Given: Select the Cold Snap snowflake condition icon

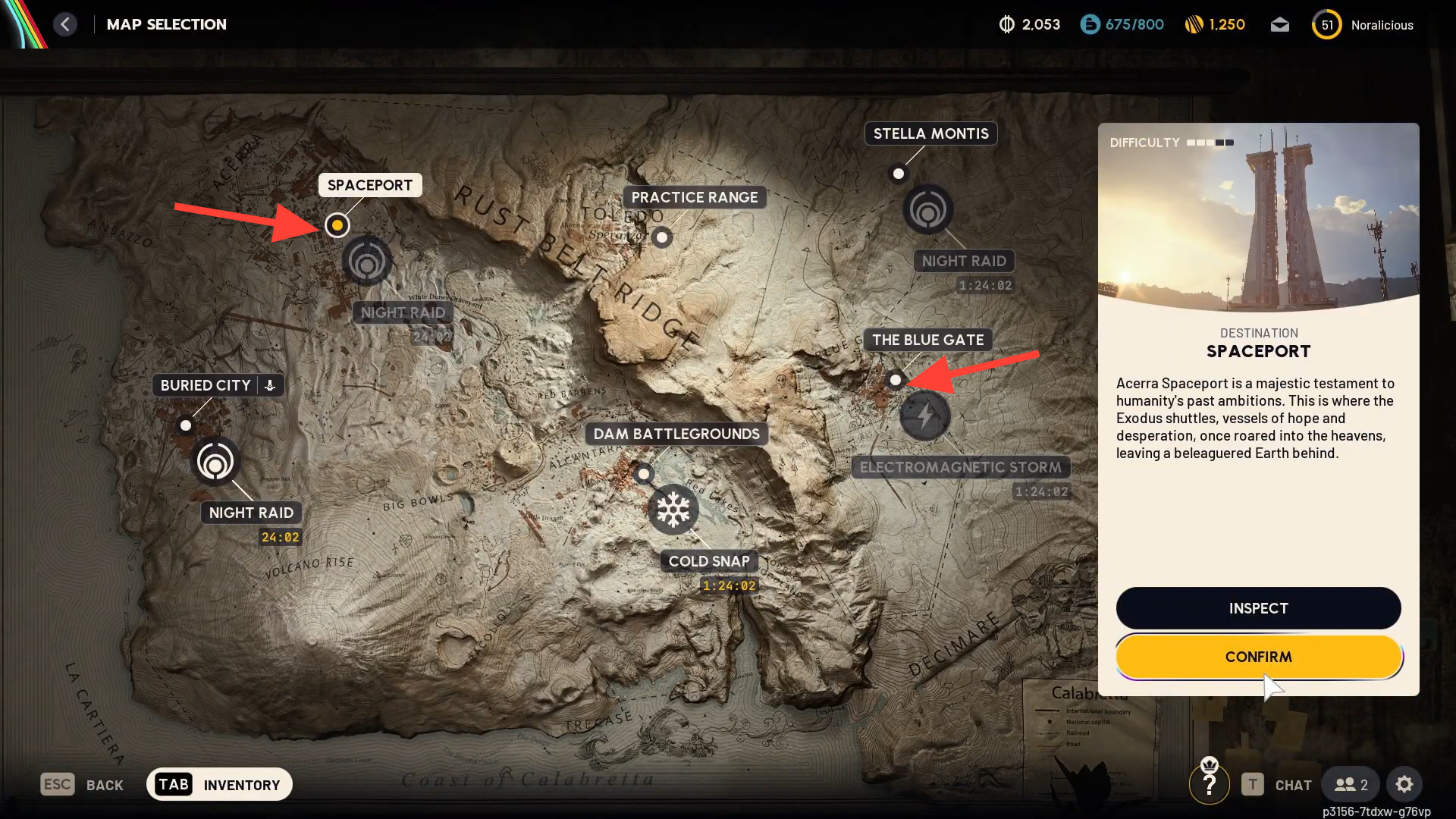Looking at the screenshot, I should coord(673,510).
